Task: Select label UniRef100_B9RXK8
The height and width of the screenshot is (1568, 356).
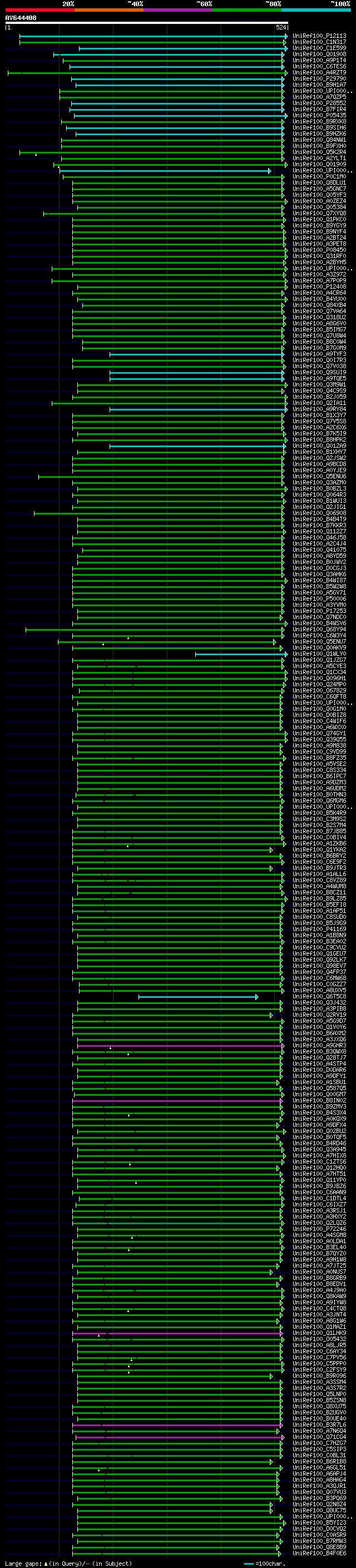Action: [x=319, y=122]
